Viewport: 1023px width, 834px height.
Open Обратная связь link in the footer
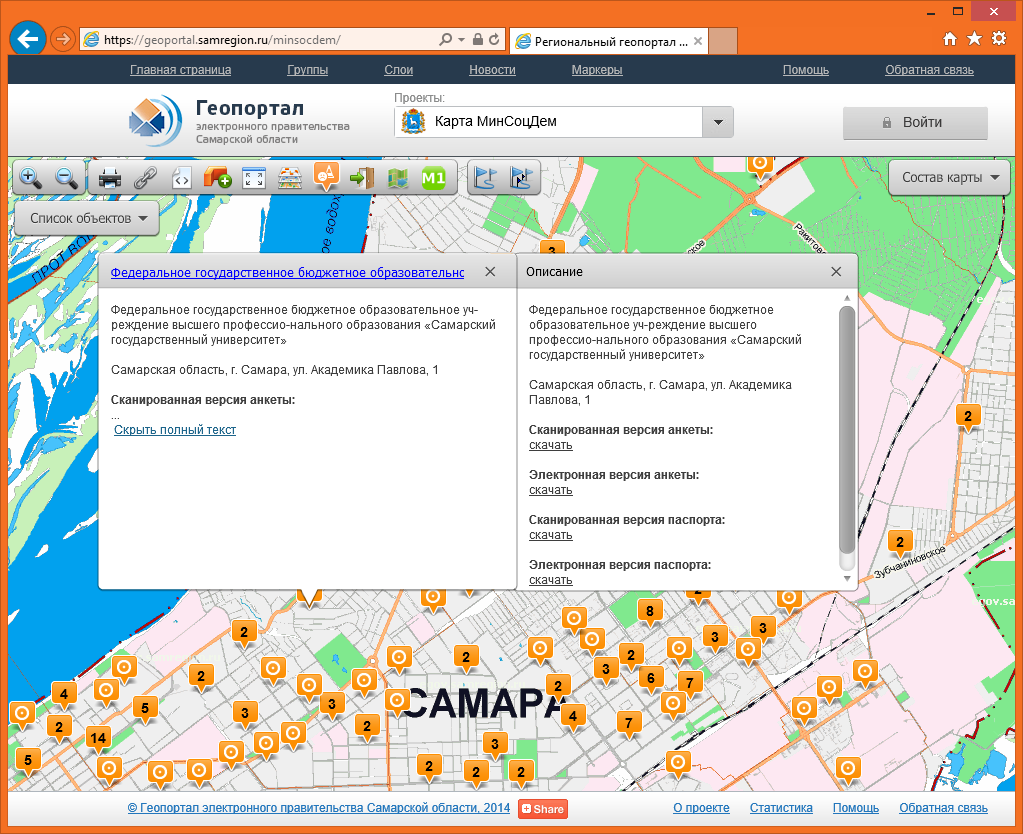pyautogui.click(x=943, y=808)
